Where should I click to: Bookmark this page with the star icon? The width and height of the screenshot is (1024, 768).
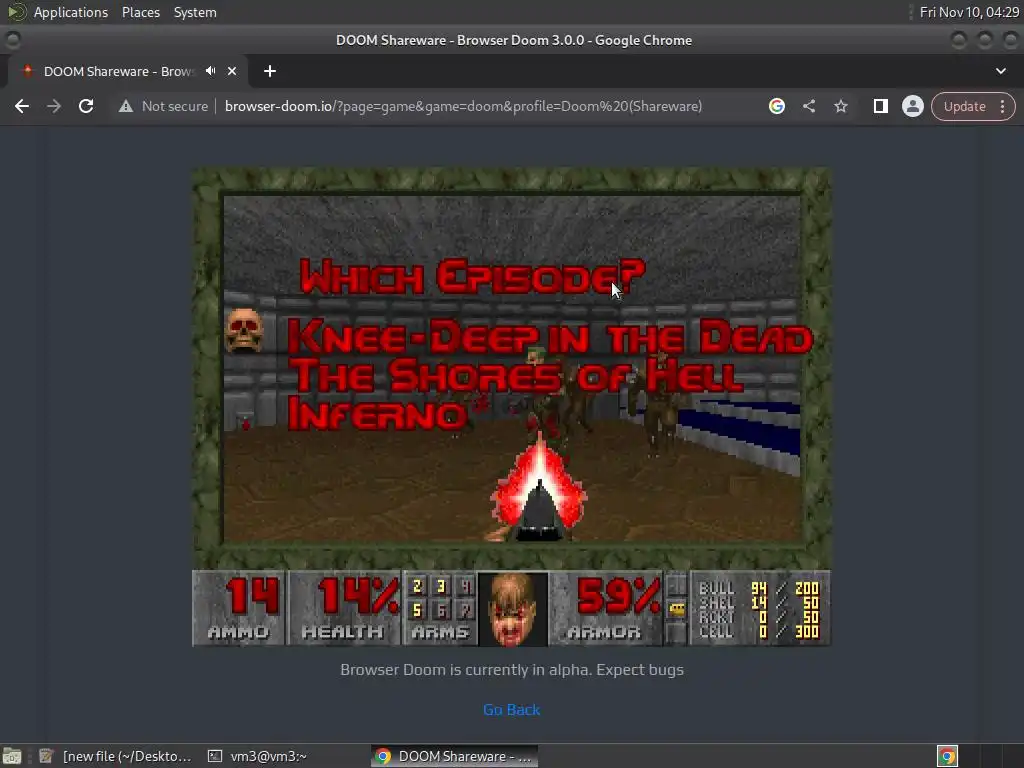tap(840, 106)
